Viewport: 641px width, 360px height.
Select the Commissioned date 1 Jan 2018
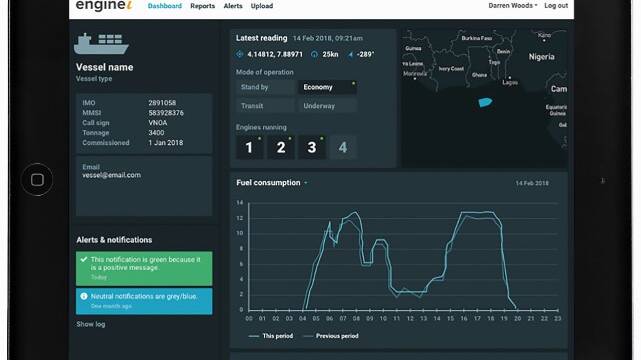point(166,143)
